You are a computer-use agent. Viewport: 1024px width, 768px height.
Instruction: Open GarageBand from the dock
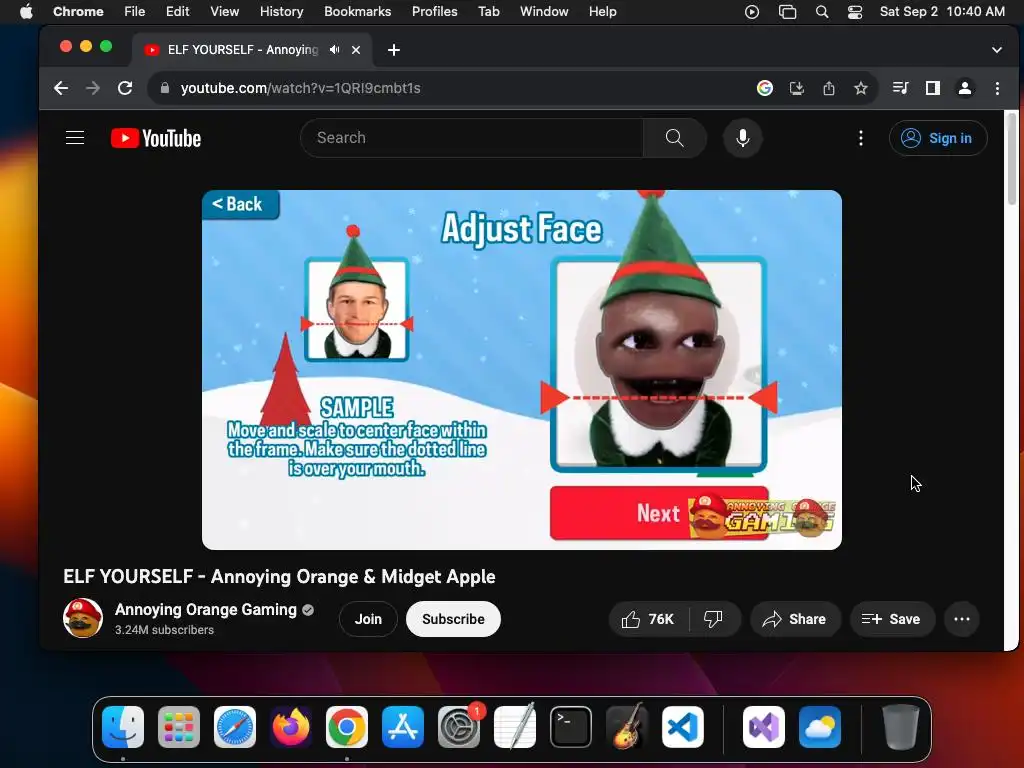(x=627, y=727)
